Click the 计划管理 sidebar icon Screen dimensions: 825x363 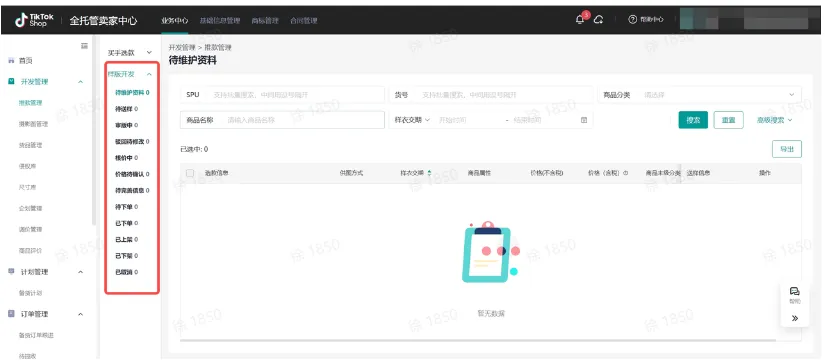[x=11, y=271]
